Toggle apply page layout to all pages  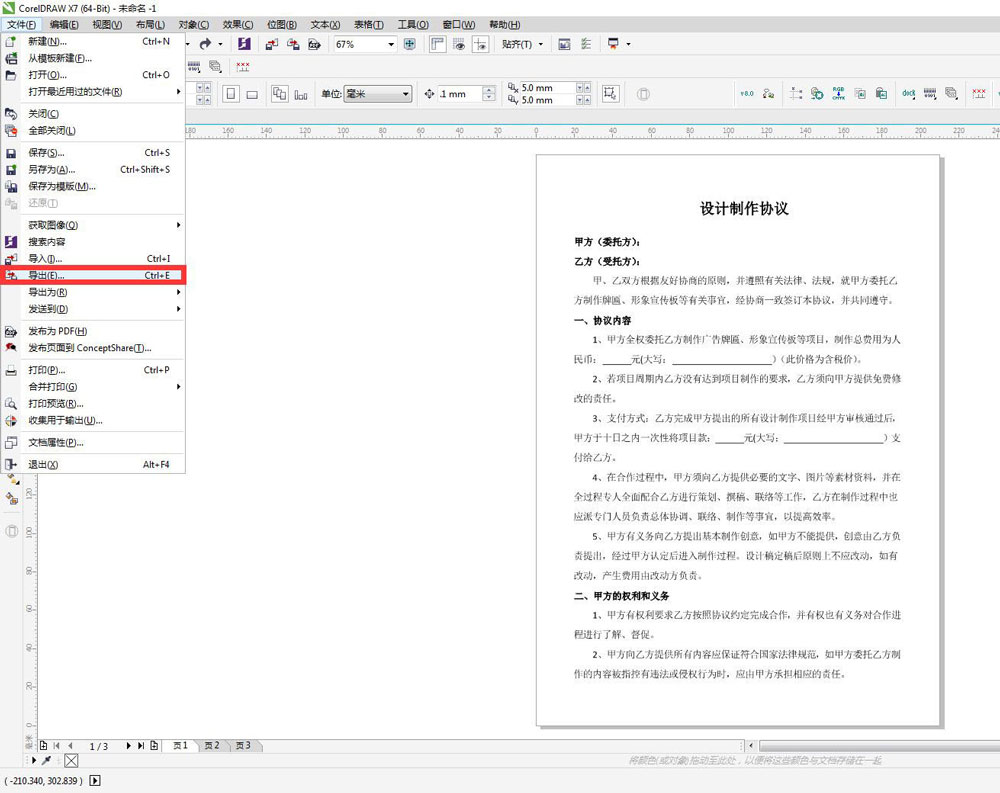pos(280,94)
